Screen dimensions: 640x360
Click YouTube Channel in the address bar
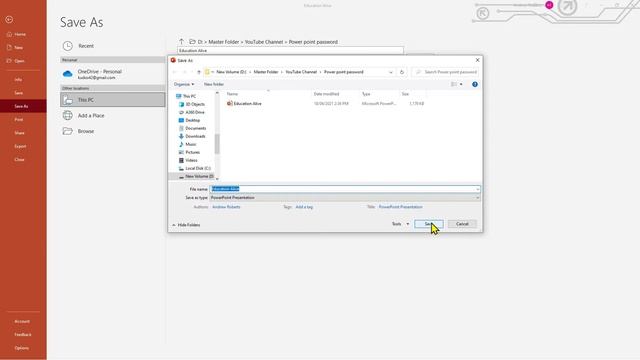point(301,72)
